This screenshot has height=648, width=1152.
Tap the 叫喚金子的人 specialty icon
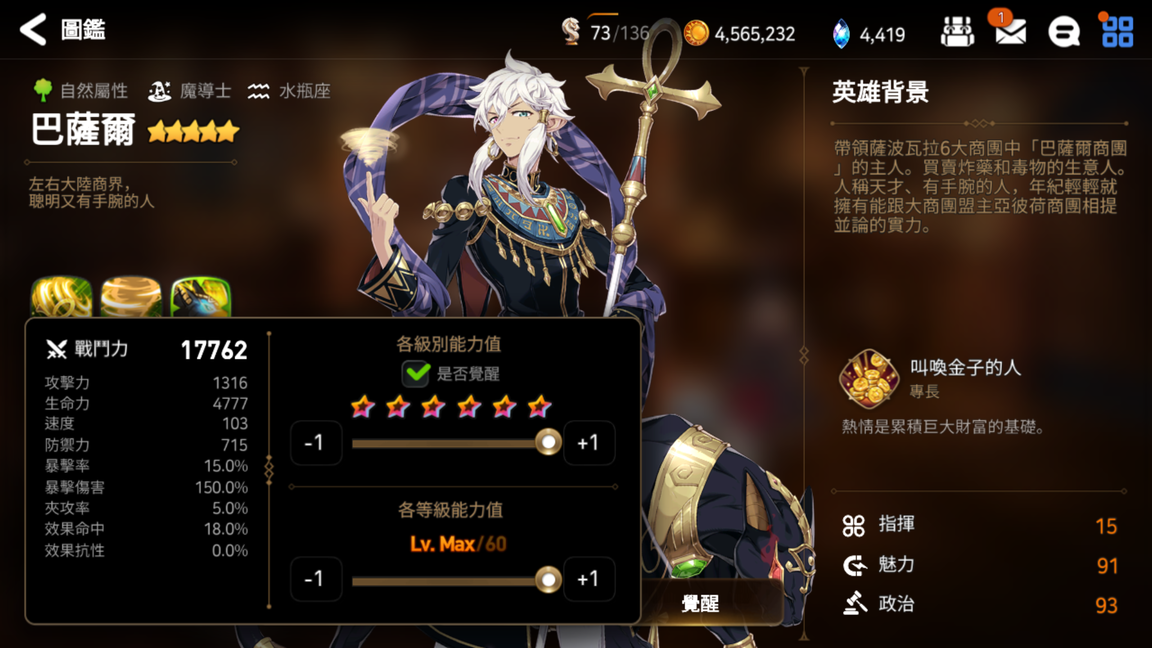[x=869, y=379]
